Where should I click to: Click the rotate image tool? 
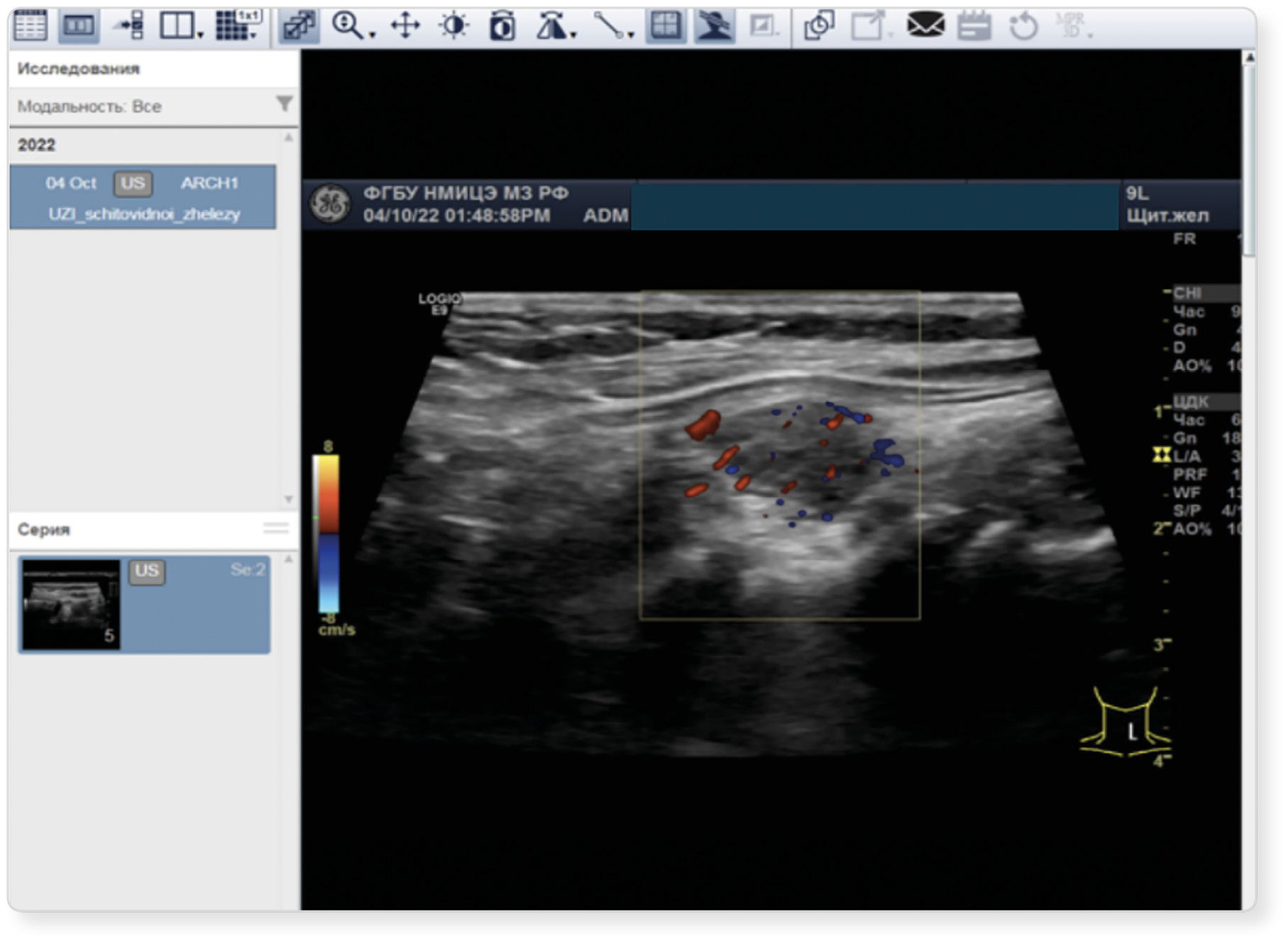502,26
